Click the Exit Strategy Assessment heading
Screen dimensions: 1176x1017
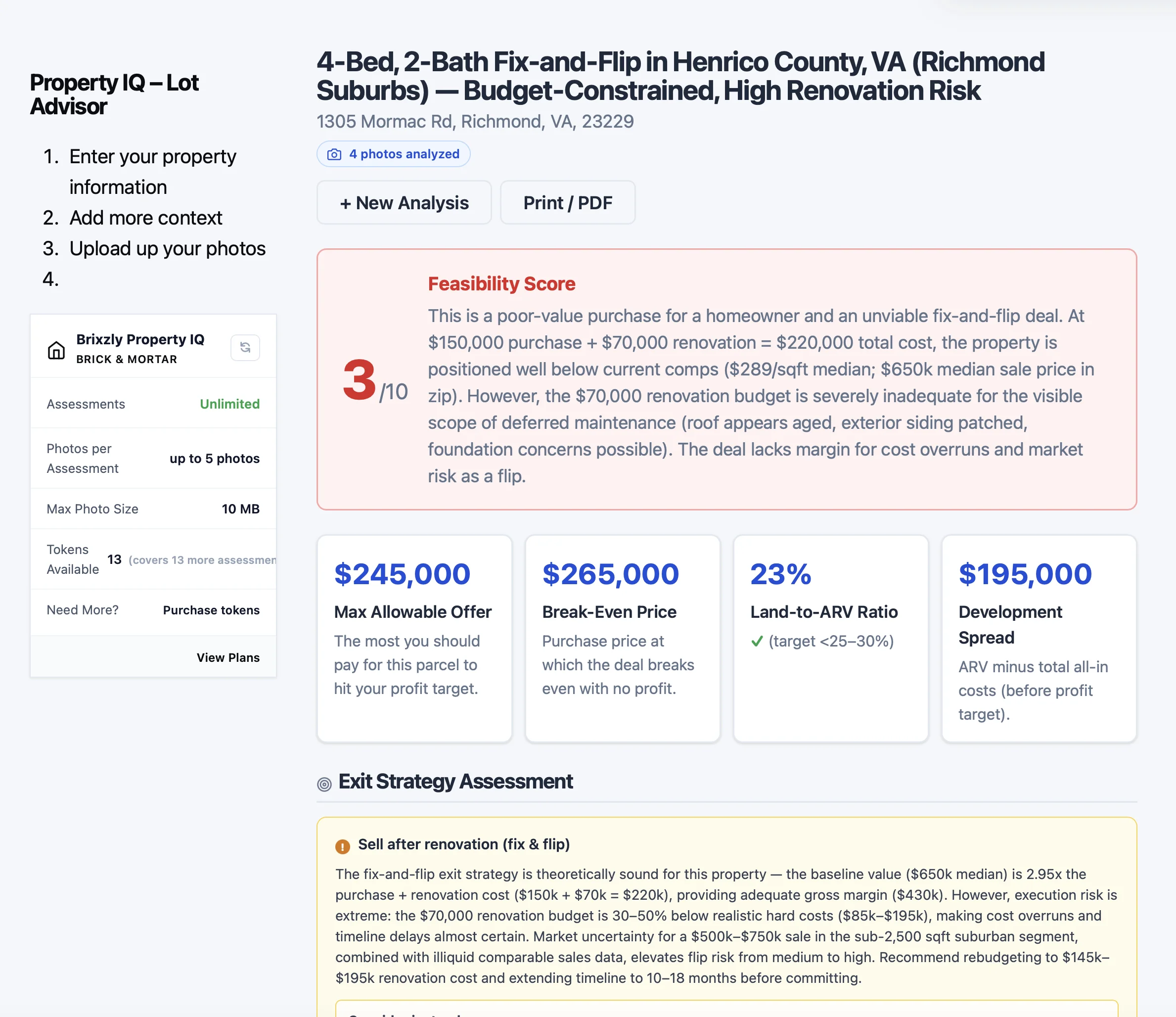click(x=456, y=782)
